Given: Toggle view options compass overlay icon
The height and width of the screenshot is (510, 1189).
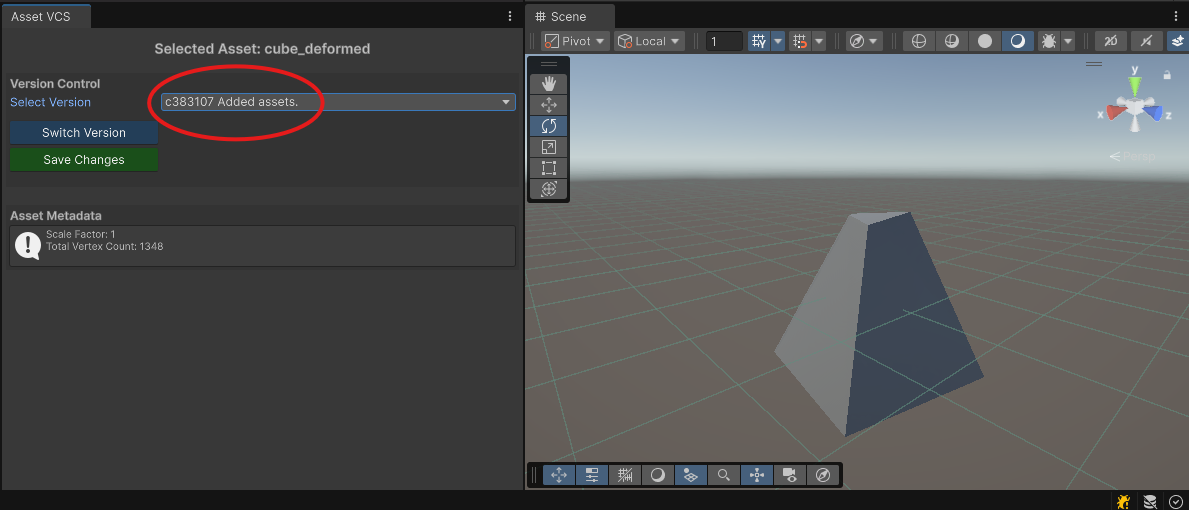Looking at the screenshot, I should pos(823,475).
